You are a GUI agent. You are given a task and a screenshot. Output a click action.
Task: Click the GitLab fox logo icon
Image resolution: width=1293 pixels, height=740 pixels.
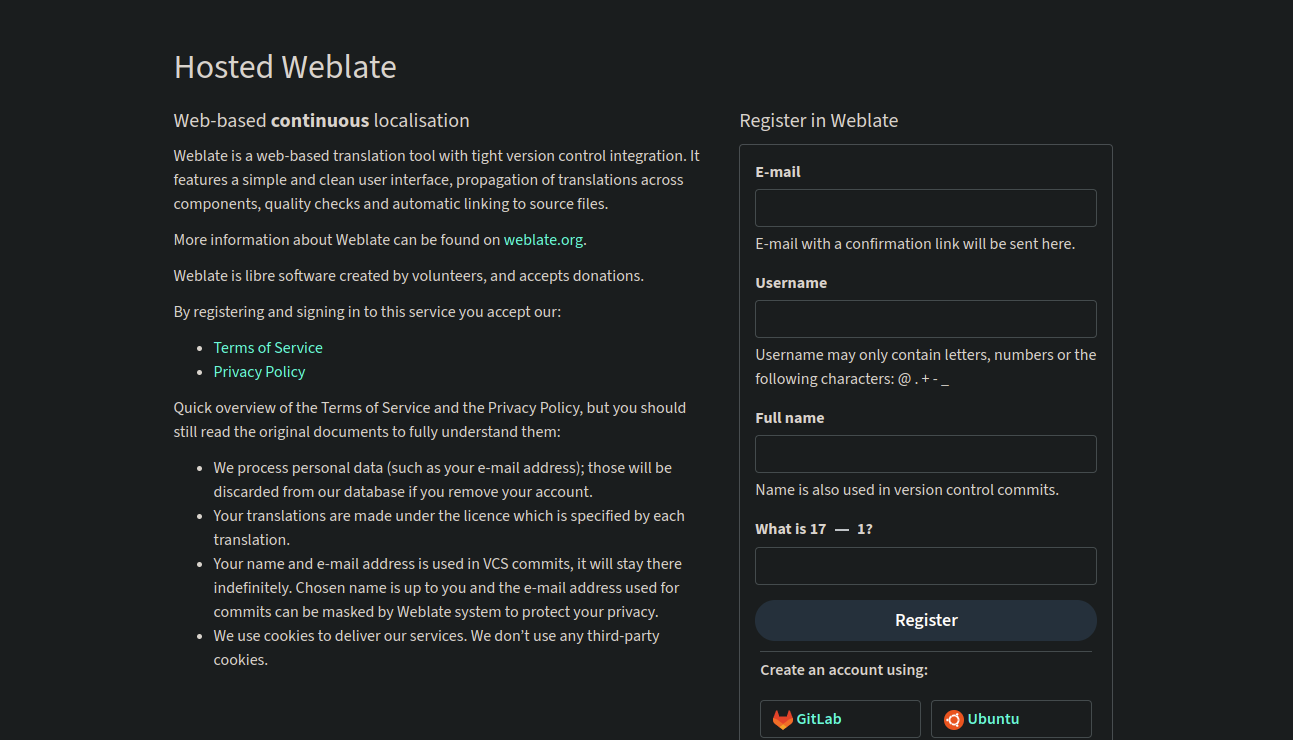point(782,719)
